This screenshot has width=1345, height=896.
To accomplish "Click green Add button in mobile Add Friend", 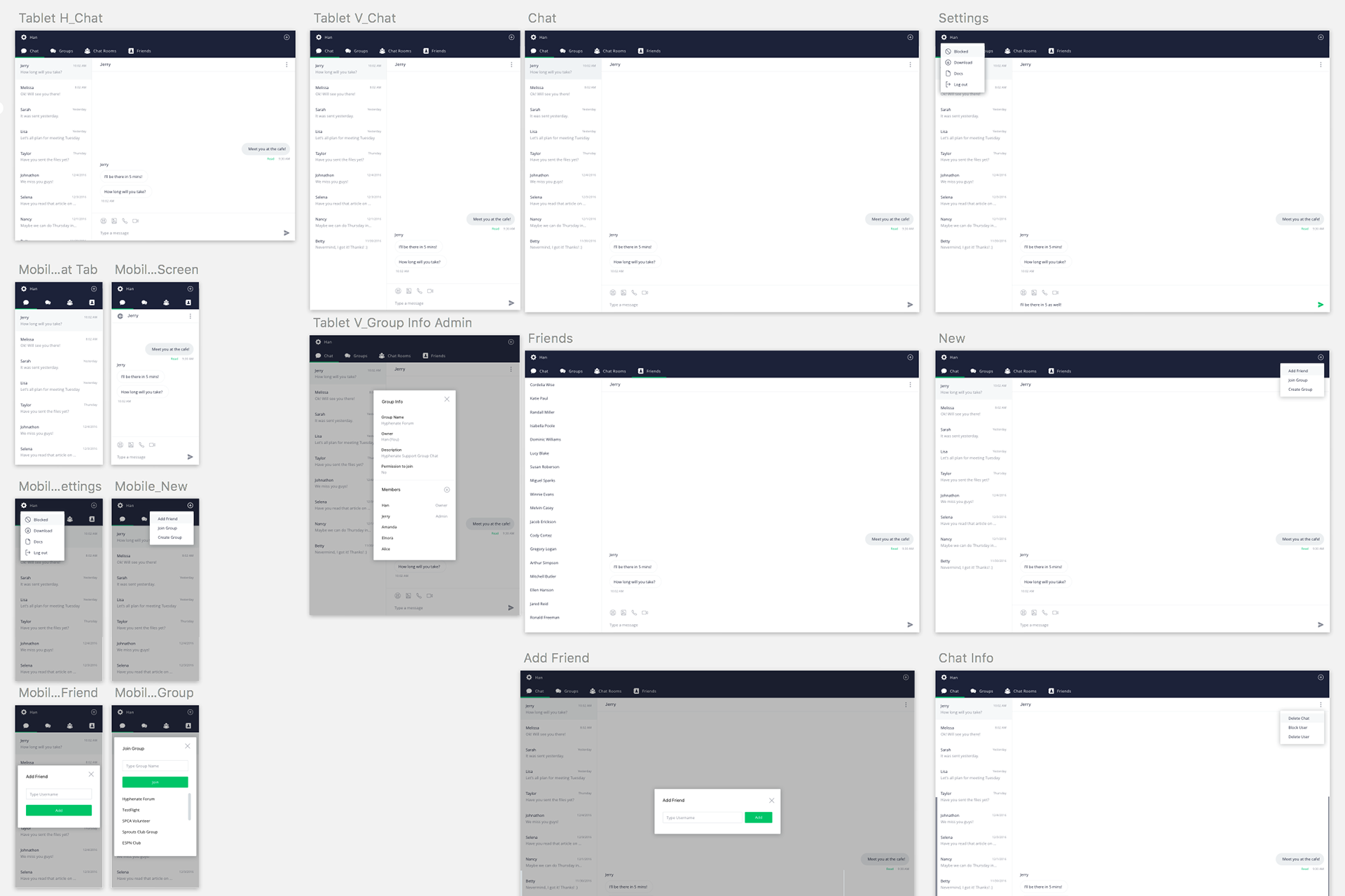I will point(59,811).
